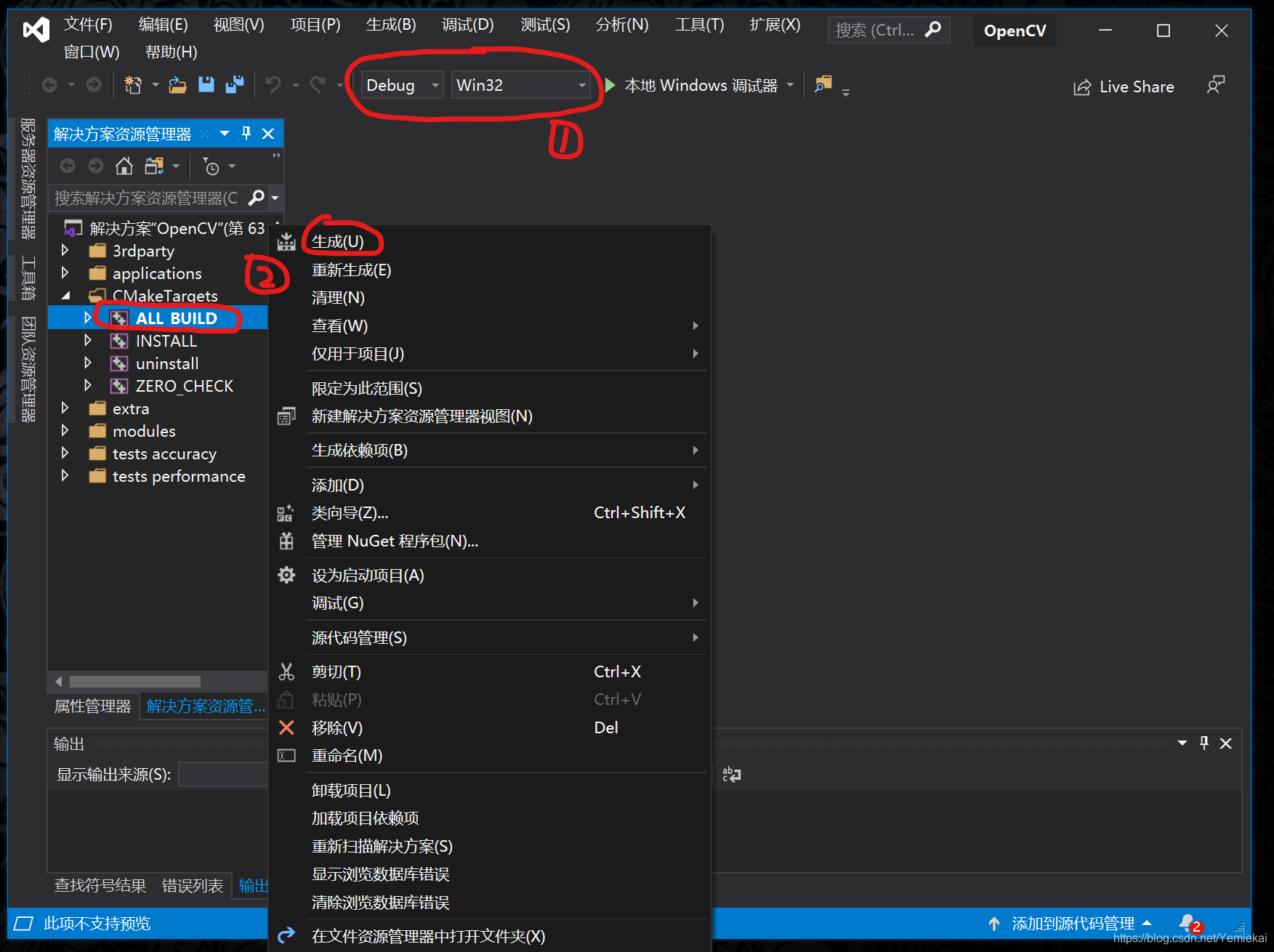
Task: Select the uninstall project
Action: click(x=166, y=363)
